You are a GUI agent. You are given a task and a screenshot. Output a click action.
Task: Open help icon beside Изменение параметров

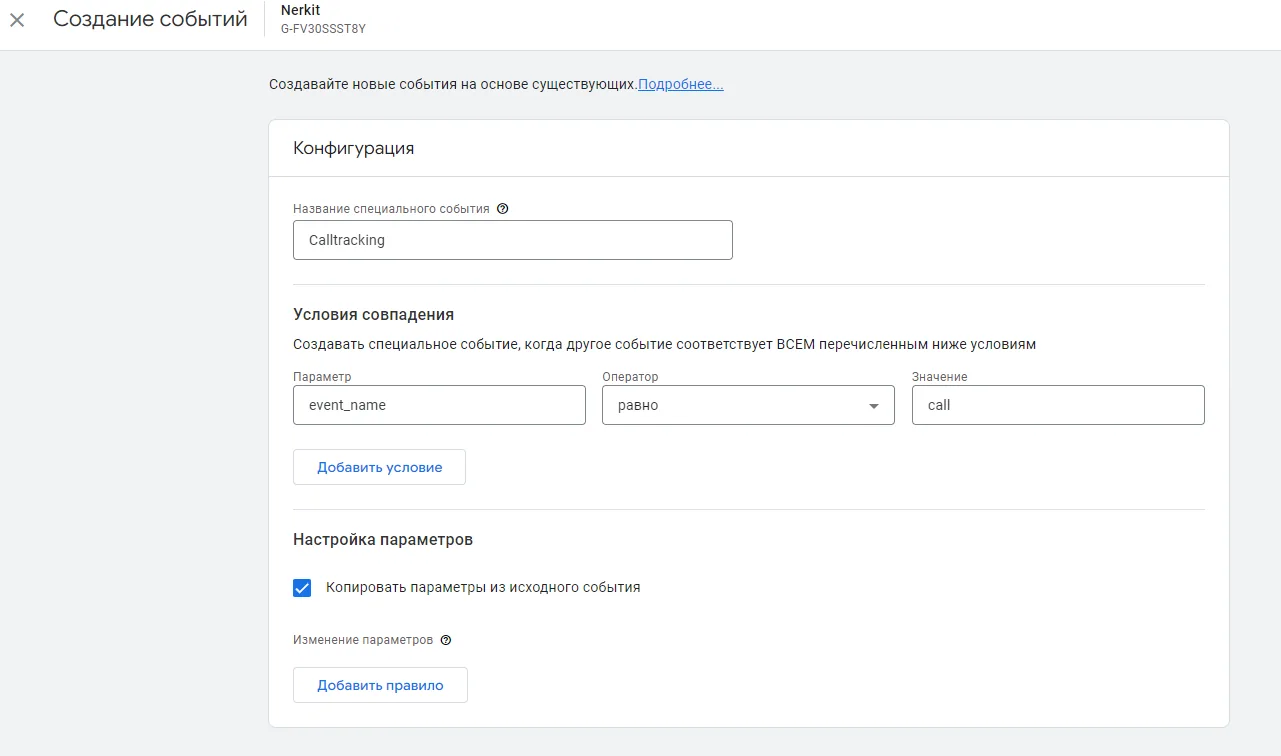pos(446,640)
